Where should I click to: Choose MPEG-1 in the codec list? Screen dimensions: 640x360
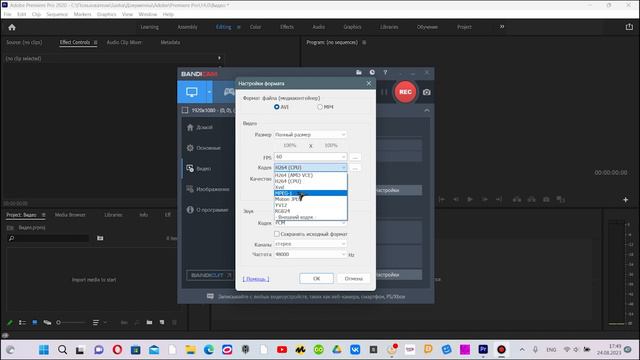point(311,193)
